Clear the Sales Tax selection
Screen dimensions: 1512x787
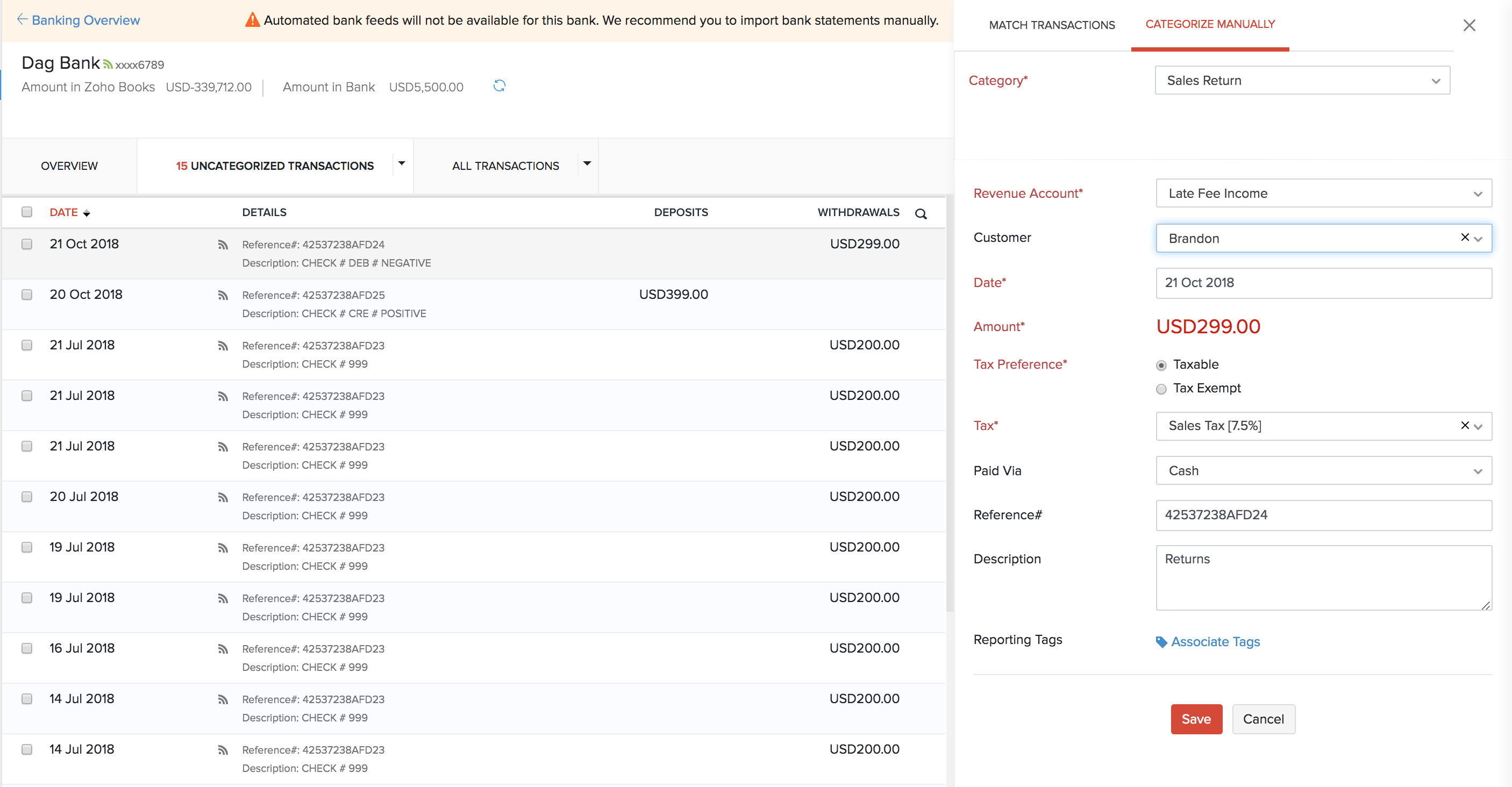pos(1465,425)
